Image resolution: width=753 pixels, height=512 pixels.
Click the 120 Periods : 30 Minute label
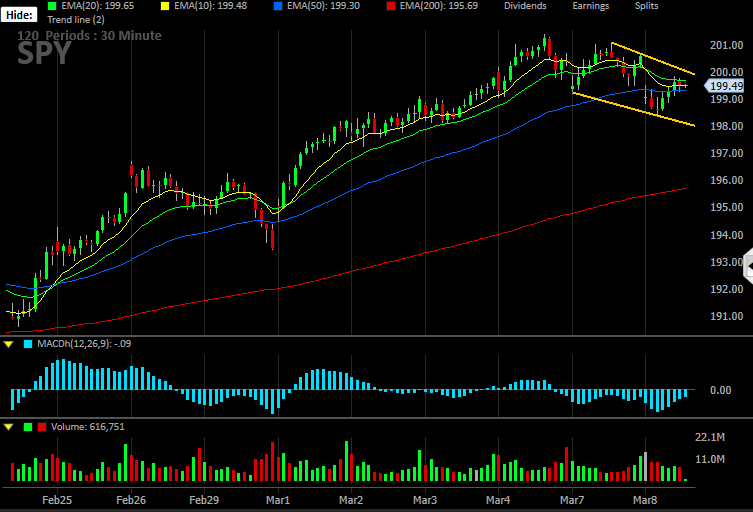[89, 36]
